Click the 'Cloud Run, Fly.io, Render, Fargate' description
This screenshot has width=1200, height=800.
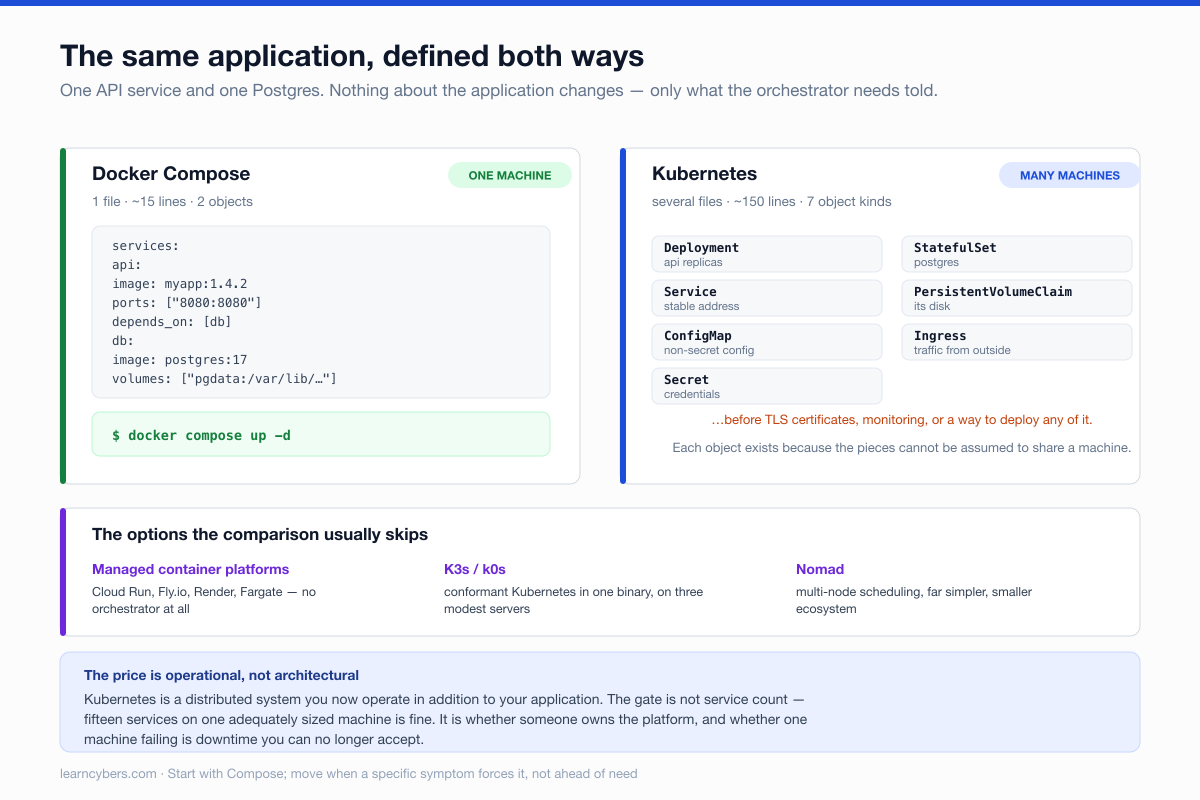[x=204, y=600]
